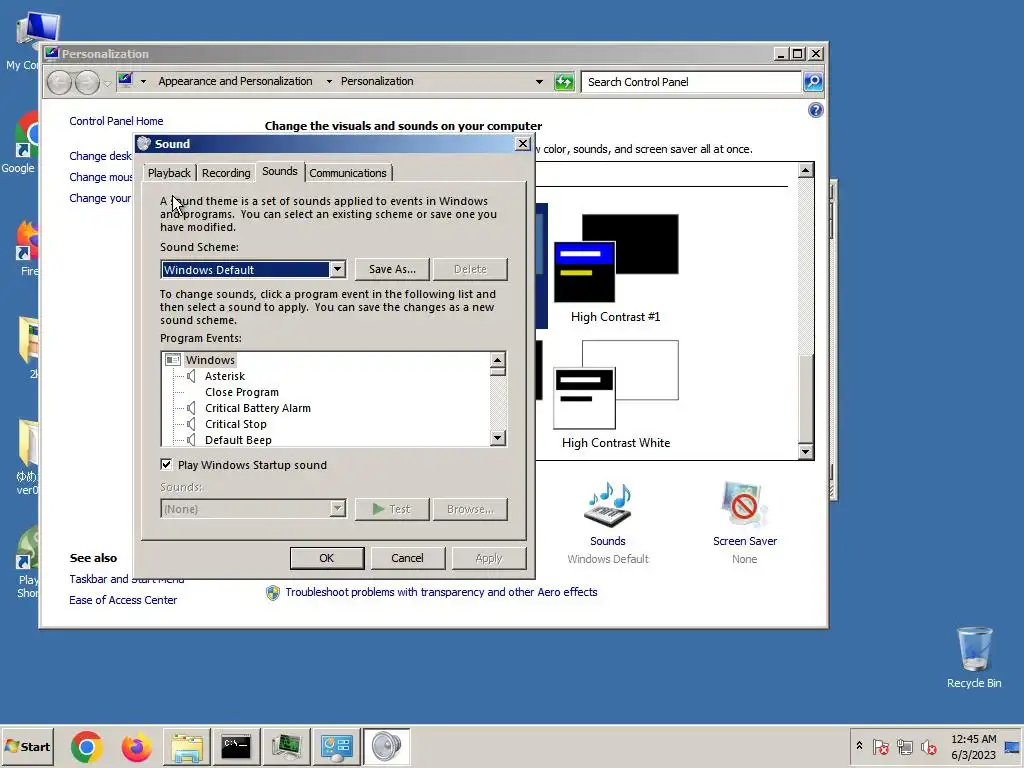1024x768 pixels.
Task: Toggle Play Windows Startup sound checkbox
Action: tap(166, 464)
